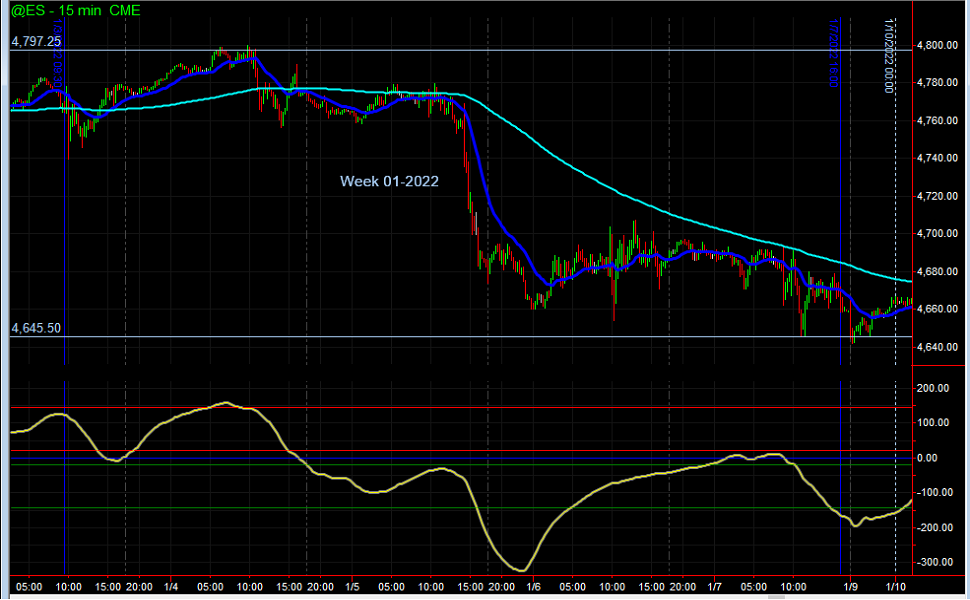Select the Week 01-2022 text annotation

(389, 181)
